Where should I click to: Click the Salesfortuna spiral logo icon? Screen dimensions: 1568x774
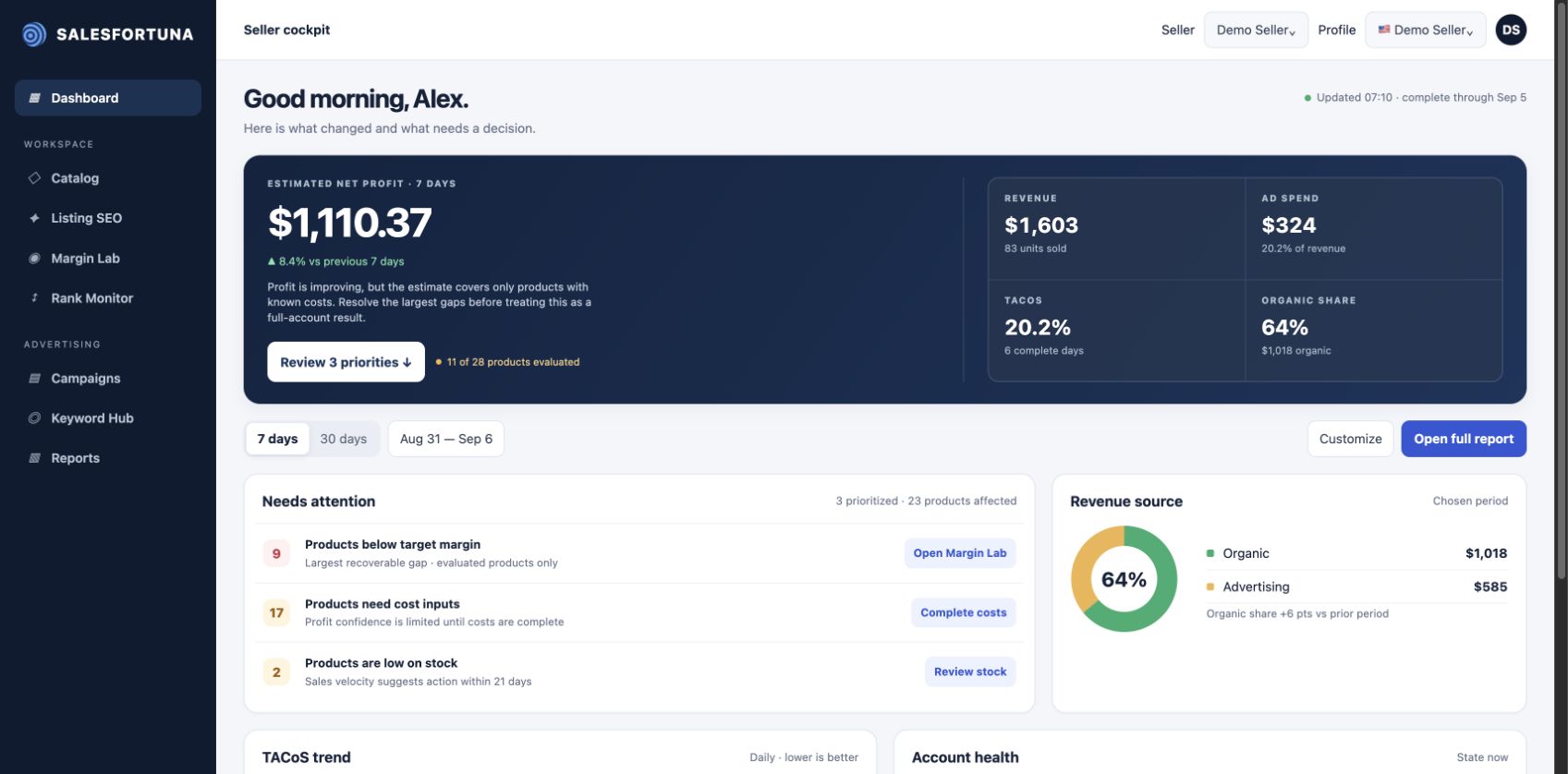[34, 34]
